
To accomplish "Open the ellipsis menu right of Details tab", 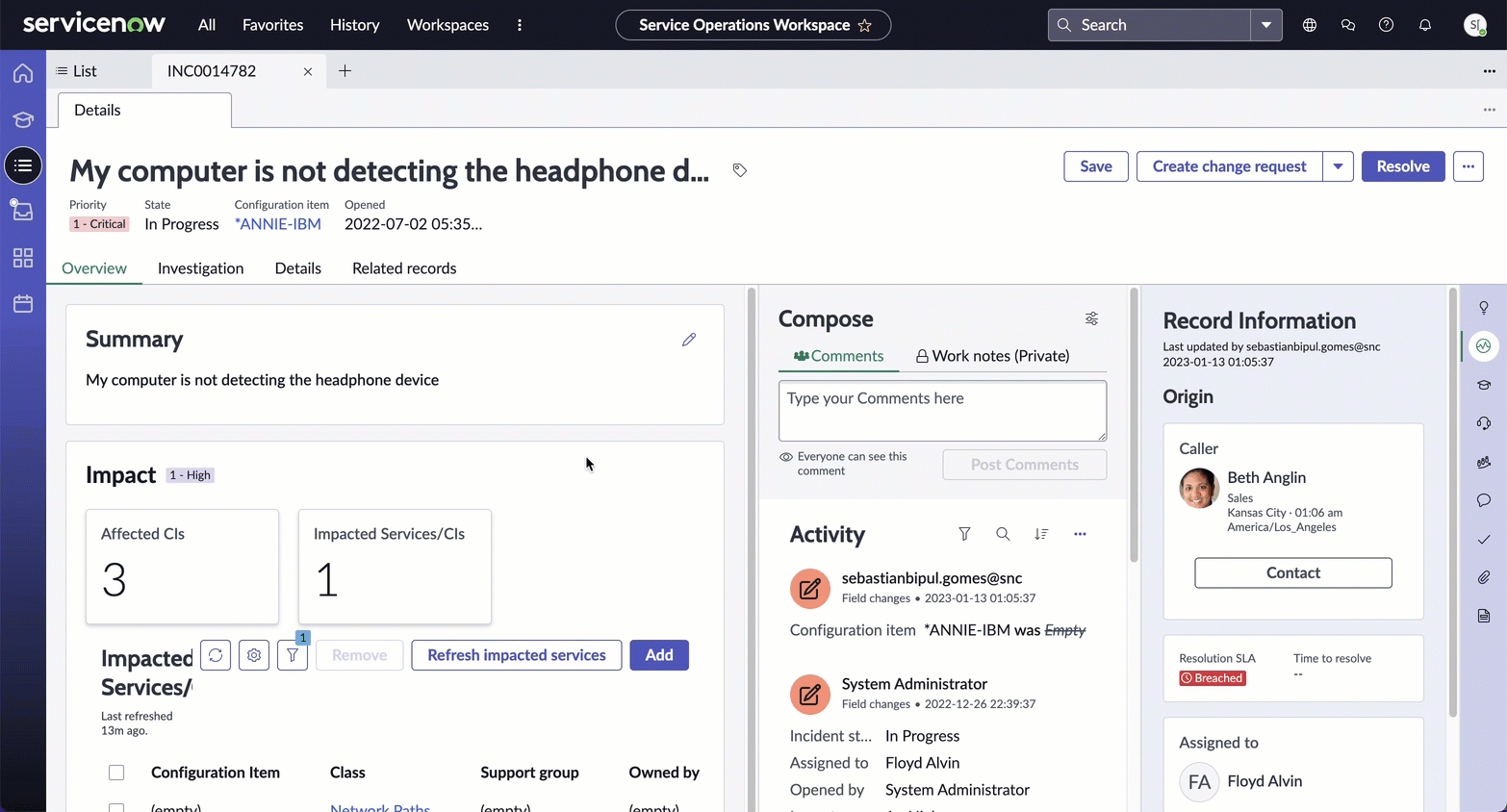I will [1490, 110].
